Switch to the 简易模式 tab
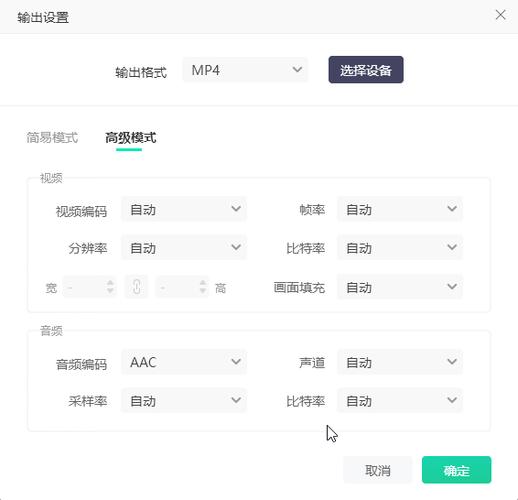The height and width of the screenshot is (500, 518). pos(52,137)
